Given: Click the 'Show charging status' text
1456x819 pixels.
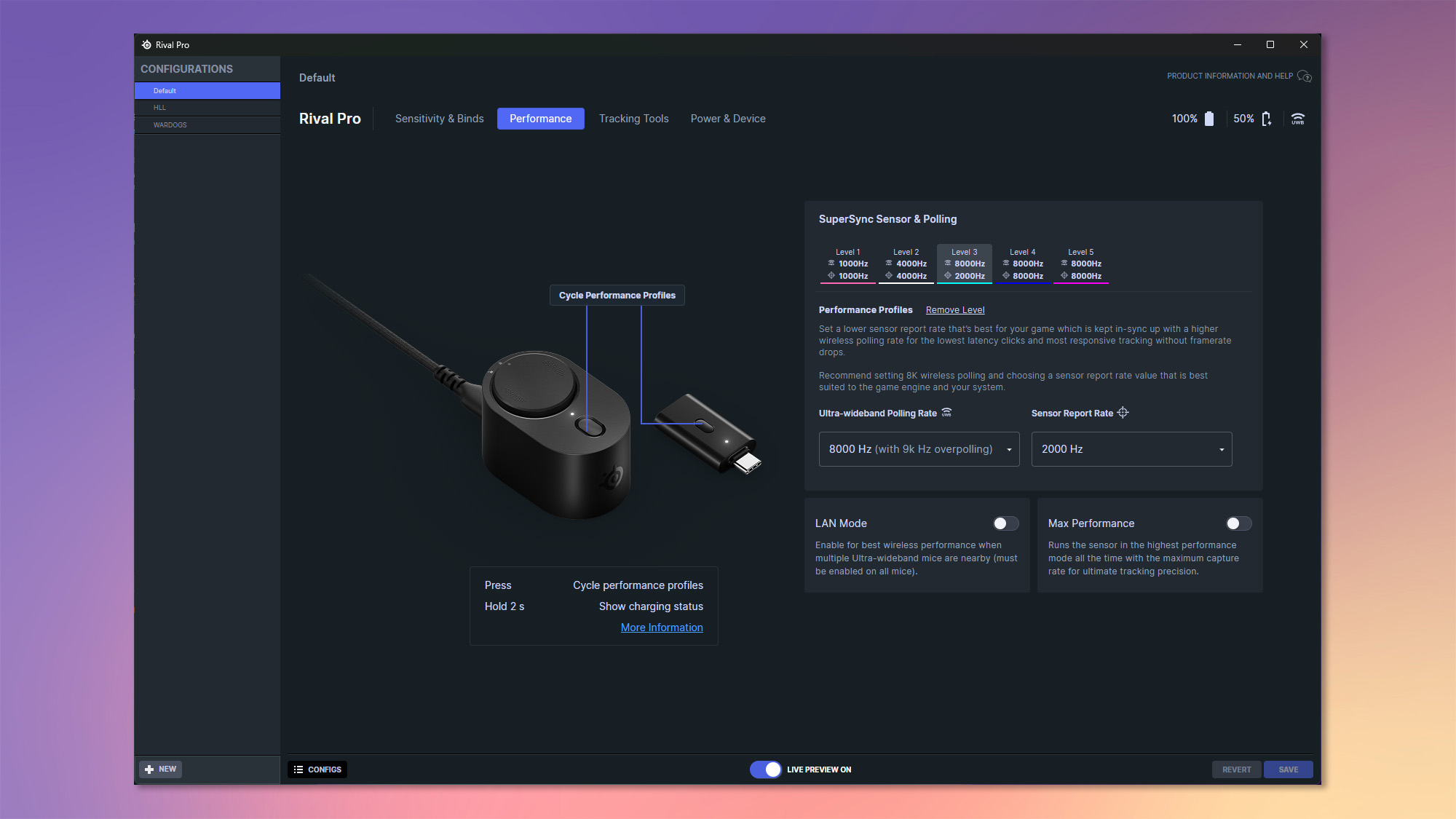Looking at the screenshot, I should click(651, 606).
